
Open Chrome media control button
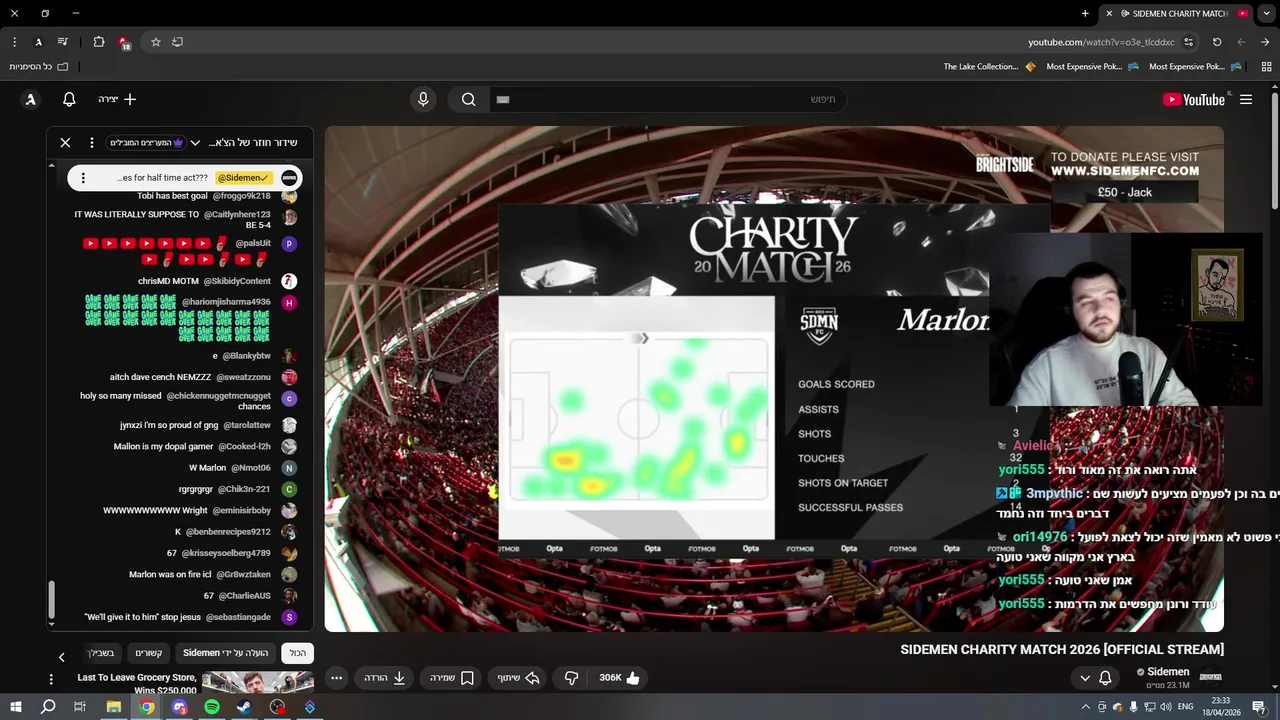coord(63,42)
